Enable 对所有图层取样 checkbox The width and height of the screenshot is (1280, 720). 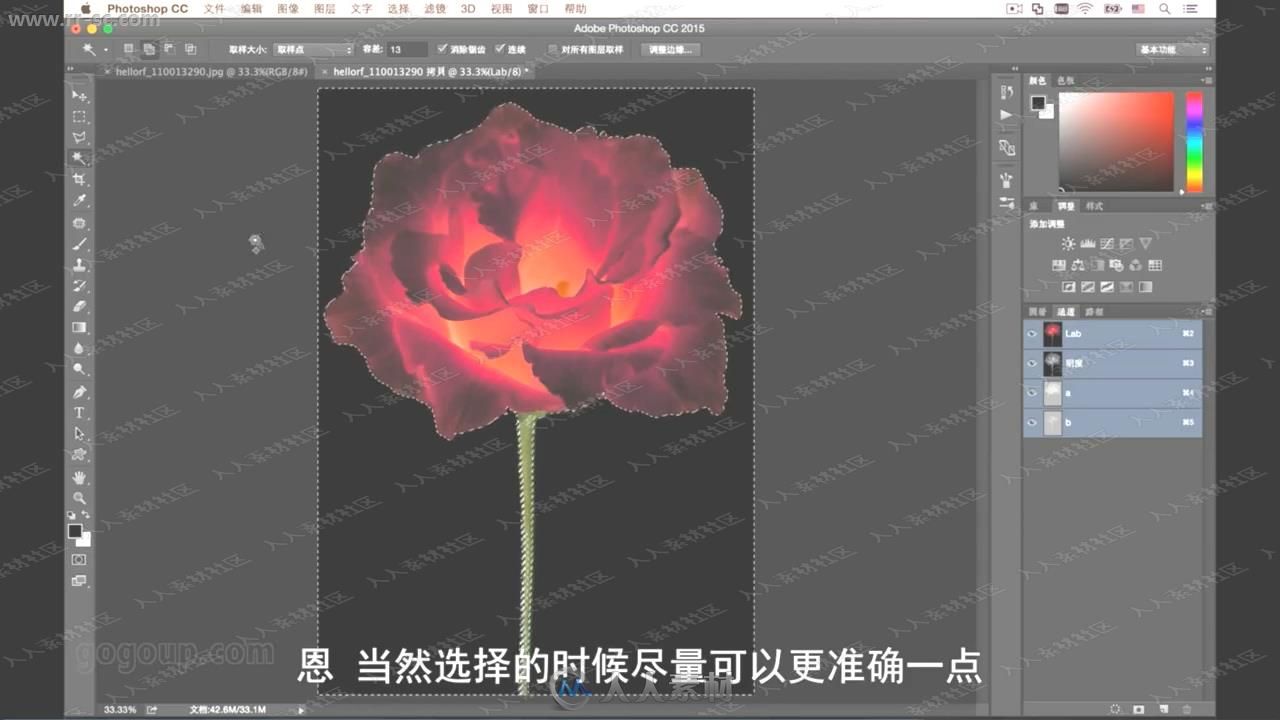553,49
